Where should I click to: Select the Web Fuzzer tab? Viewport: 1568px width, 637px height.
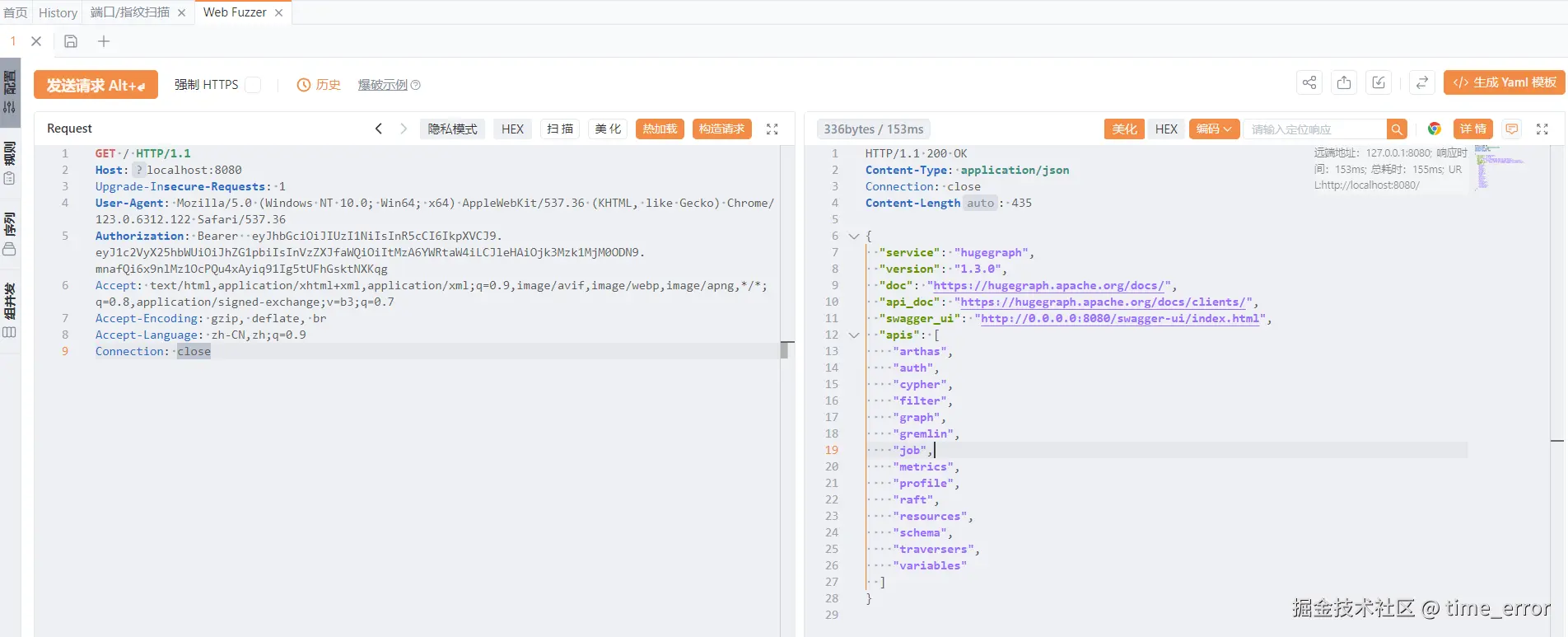235,12
